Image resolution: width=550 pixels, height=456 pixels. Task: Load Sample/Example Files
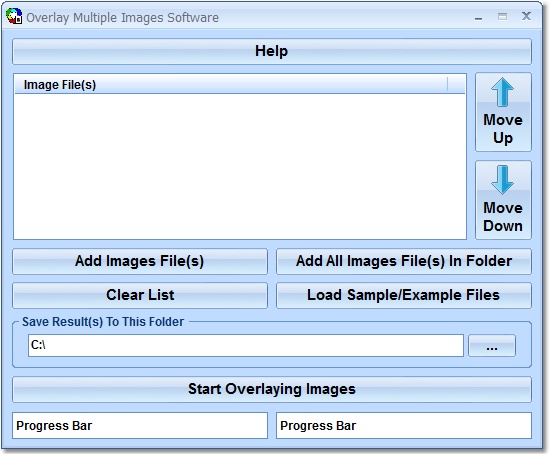(404, 295)
